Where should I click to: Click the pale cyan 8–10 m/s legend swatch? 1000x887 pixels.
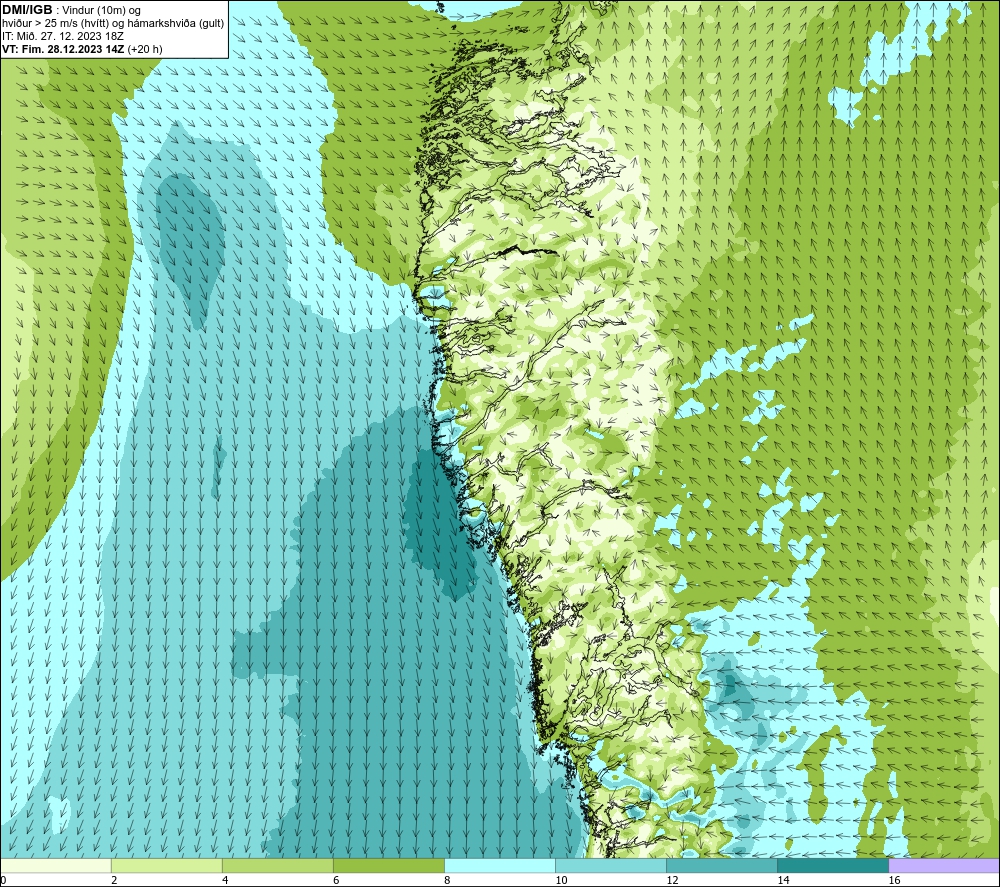(x=500, y=865)
